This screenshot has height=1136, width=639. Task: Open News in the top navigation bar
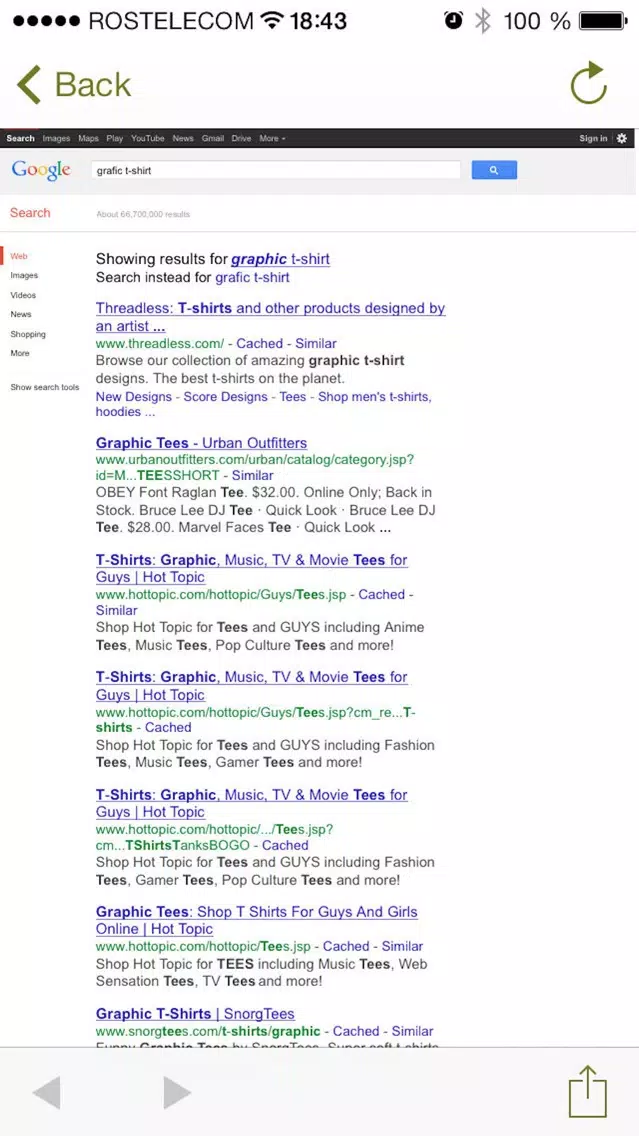(183, 138)
